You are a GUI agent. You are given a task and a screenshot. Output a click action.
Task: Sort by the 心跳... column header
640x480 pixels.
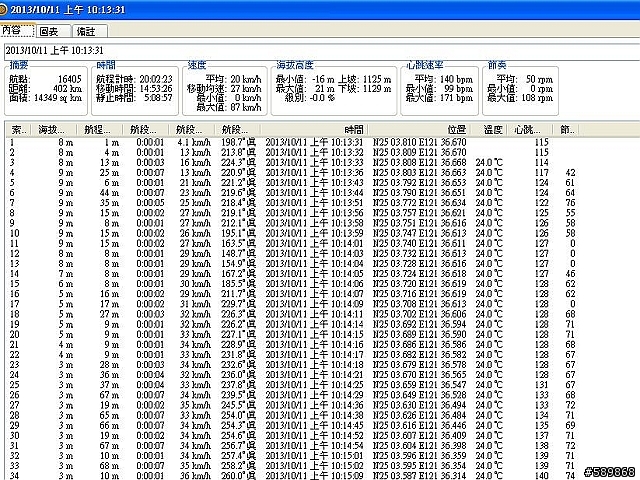click(x=530, y=130)
